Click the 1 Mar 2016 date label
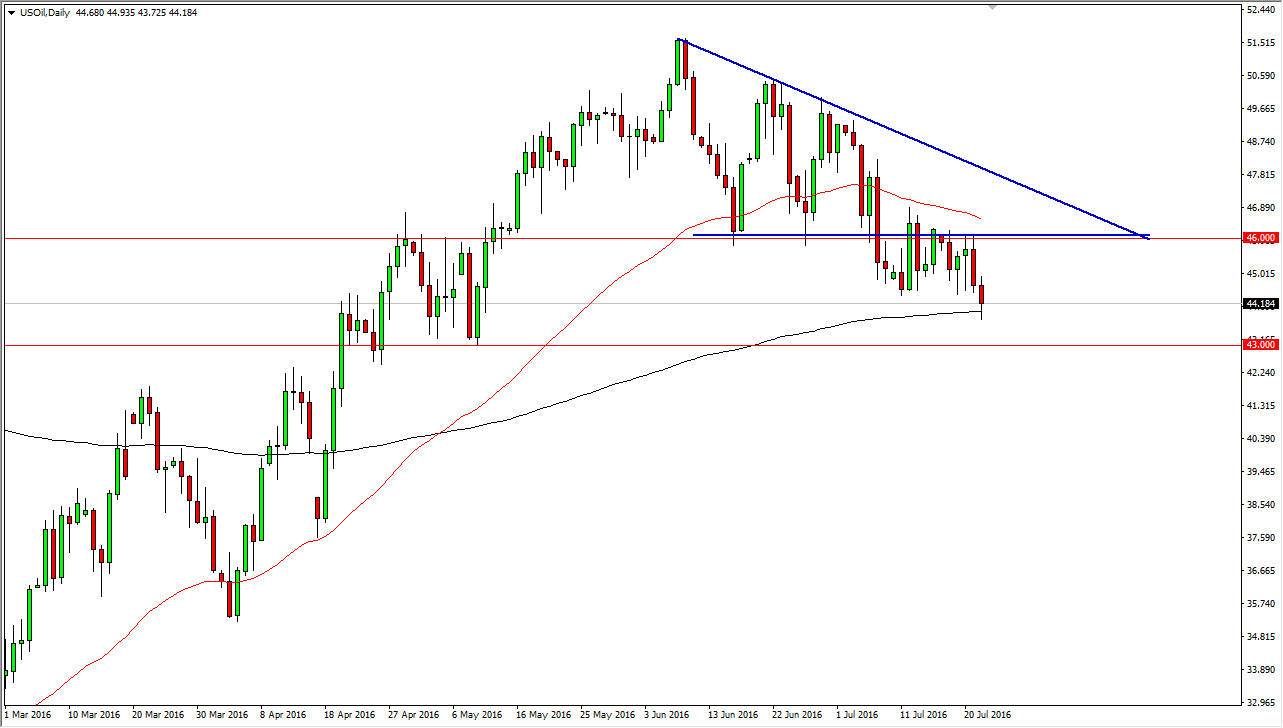The height and width of the screenshot is (728, 1283). [x=28, y=715]
